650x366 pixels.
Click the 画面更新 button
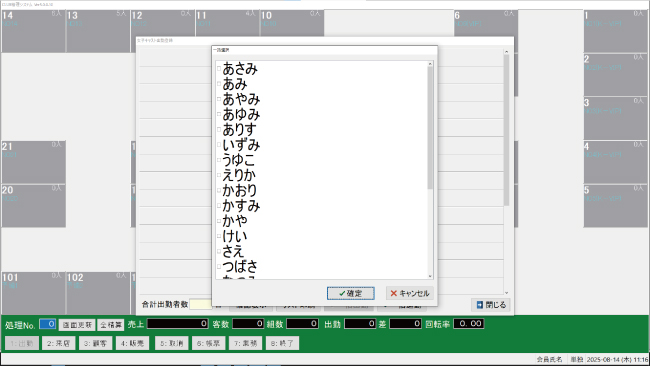point(77,325)
